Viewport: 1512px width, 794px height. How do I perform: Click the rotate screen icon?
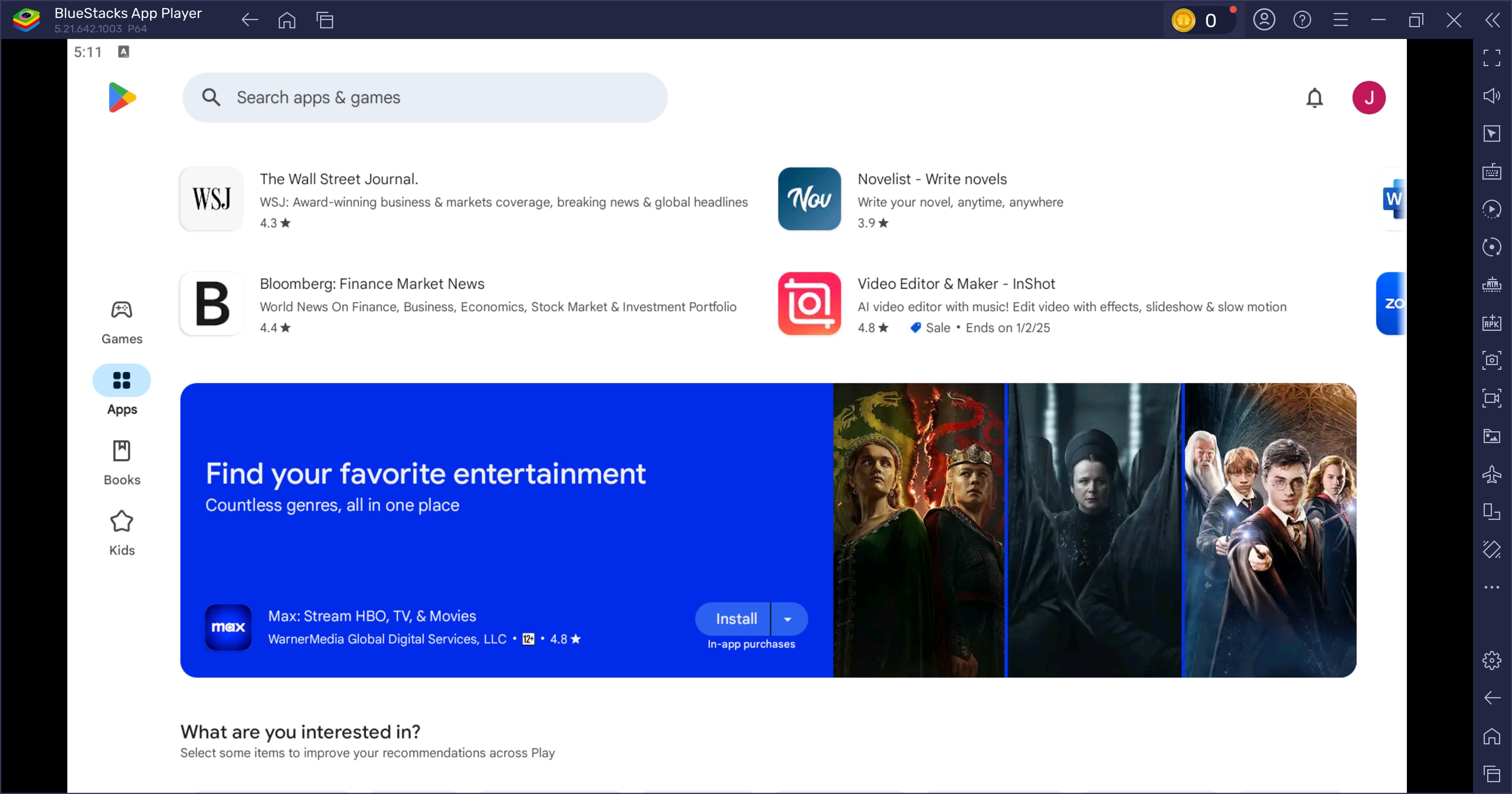pyautogui.click(x=1492, y=512)
